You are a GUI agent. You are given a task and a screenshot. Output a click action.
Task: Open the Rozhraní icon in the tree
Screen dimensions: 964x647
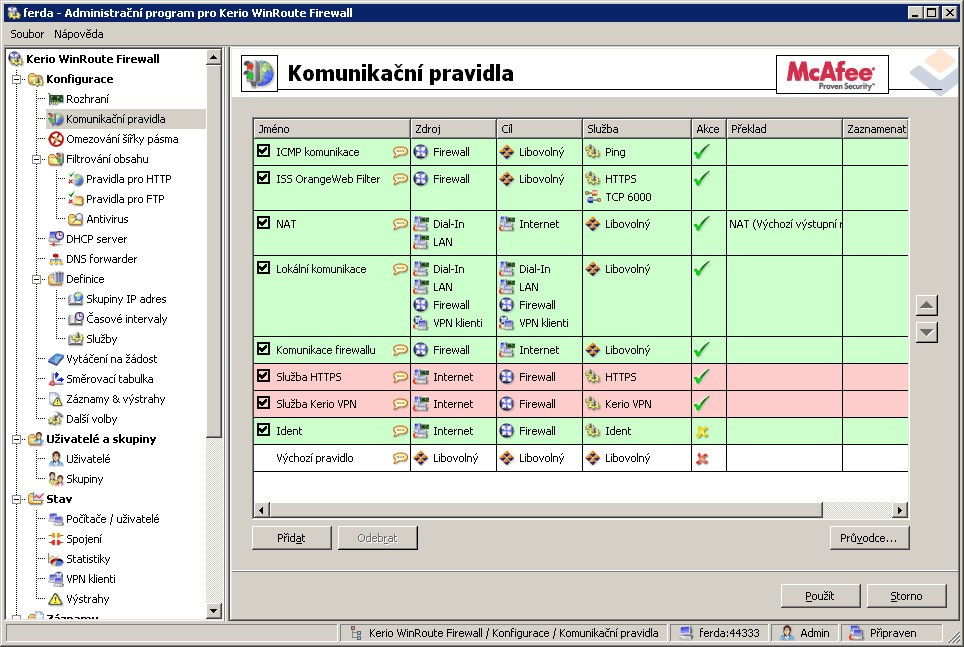56,99
